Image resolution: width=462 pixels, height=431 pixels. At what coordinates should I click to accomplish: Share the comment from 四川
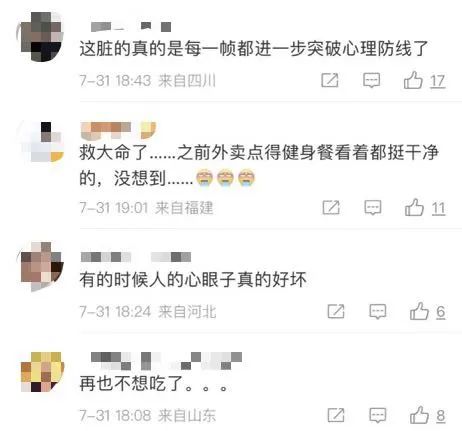point(330,80)
